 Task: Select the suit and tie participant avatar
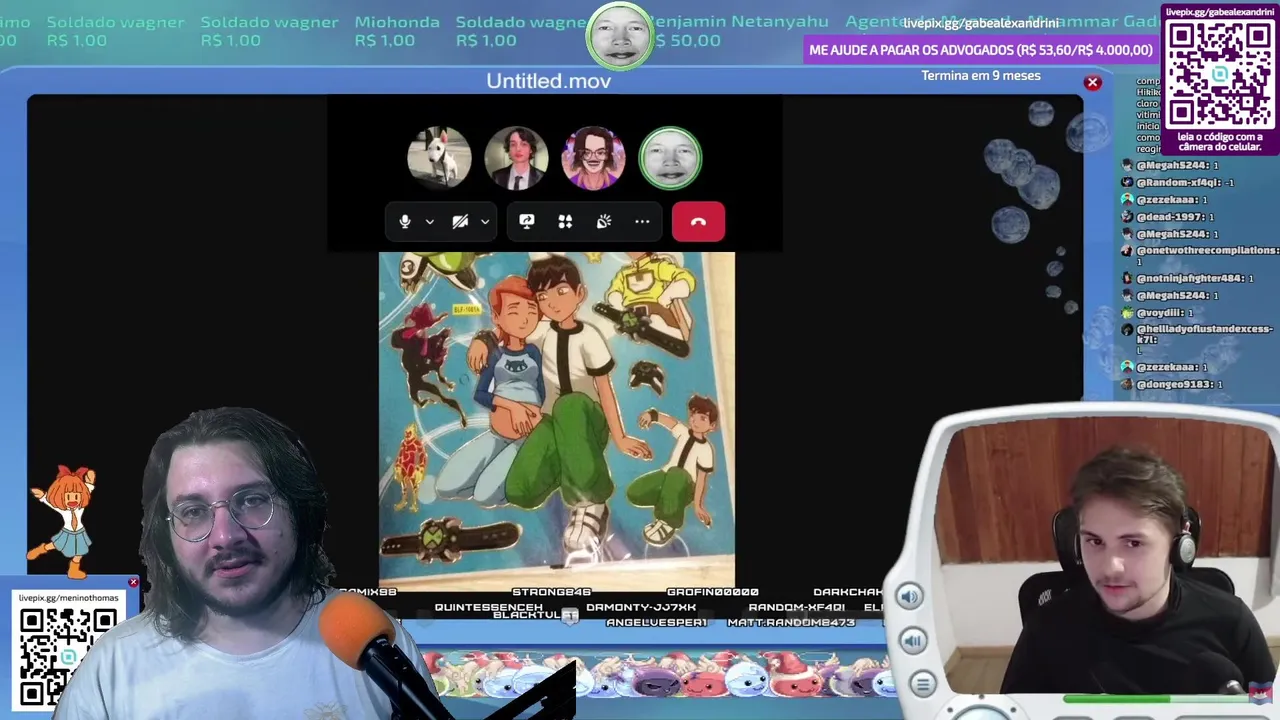point(516,158)
